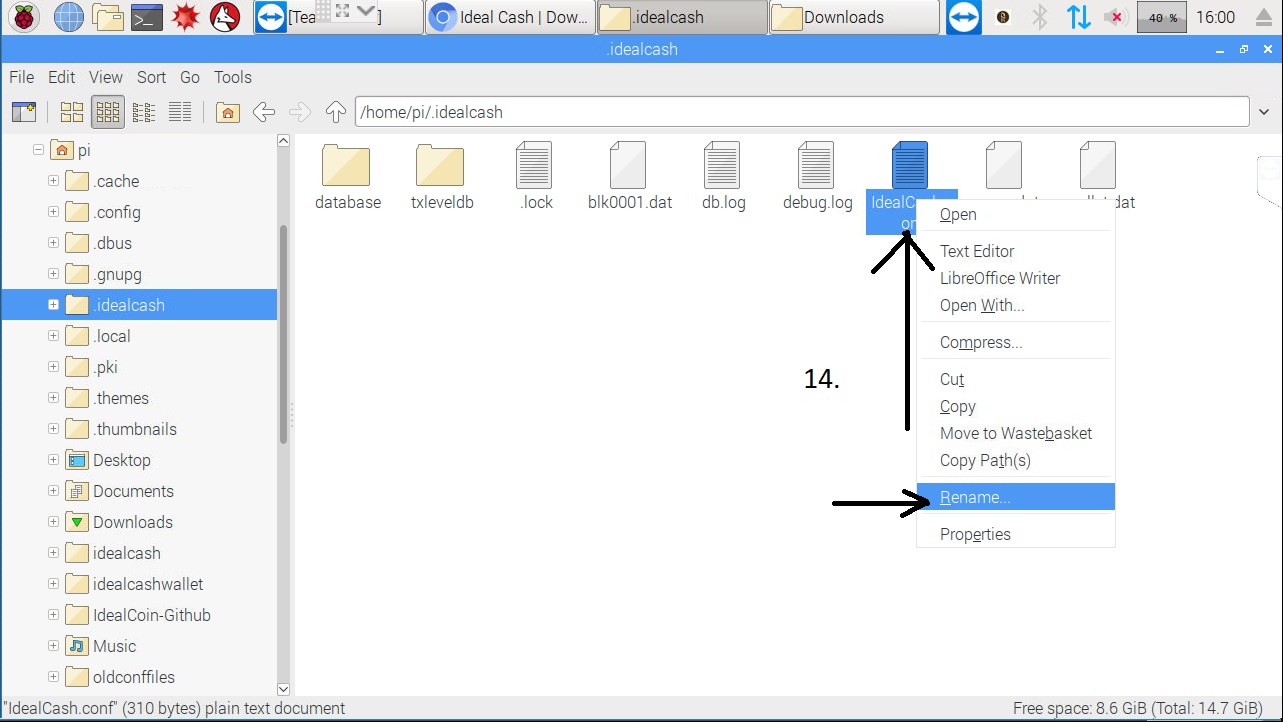This screenshot has height=722, width=1283.
Task: Select IdealCoin-Github in the folder tree
Action: [152, 615]
